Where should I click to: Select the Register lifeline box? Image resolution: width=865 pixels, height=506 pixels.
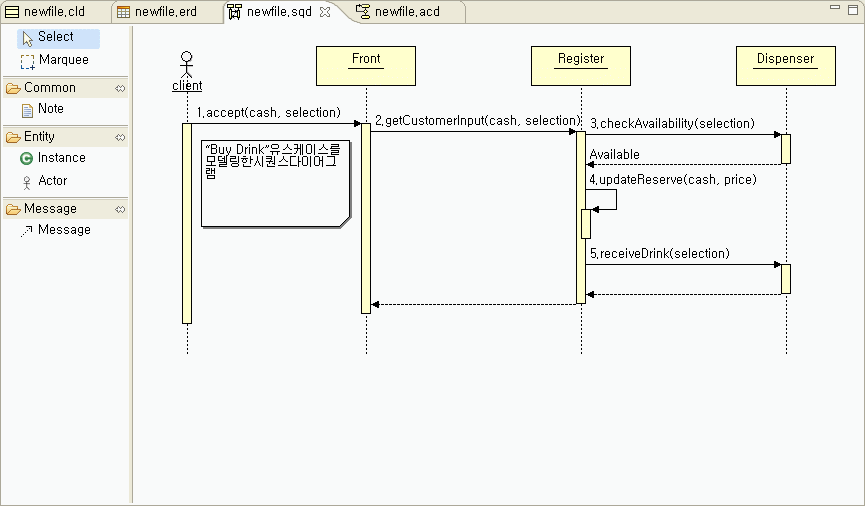[x=581, y=66]
